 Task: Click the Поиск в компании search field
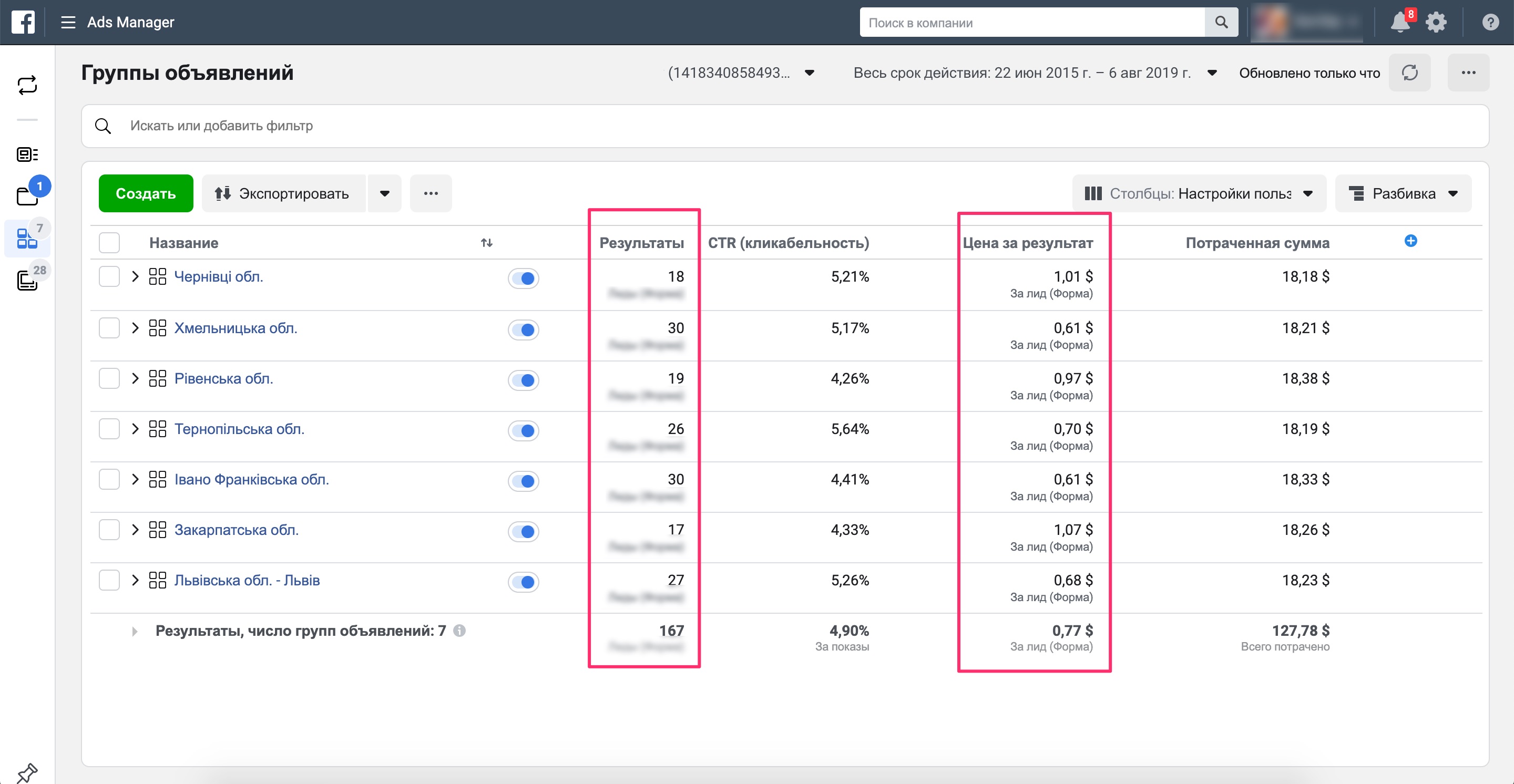1032,22
